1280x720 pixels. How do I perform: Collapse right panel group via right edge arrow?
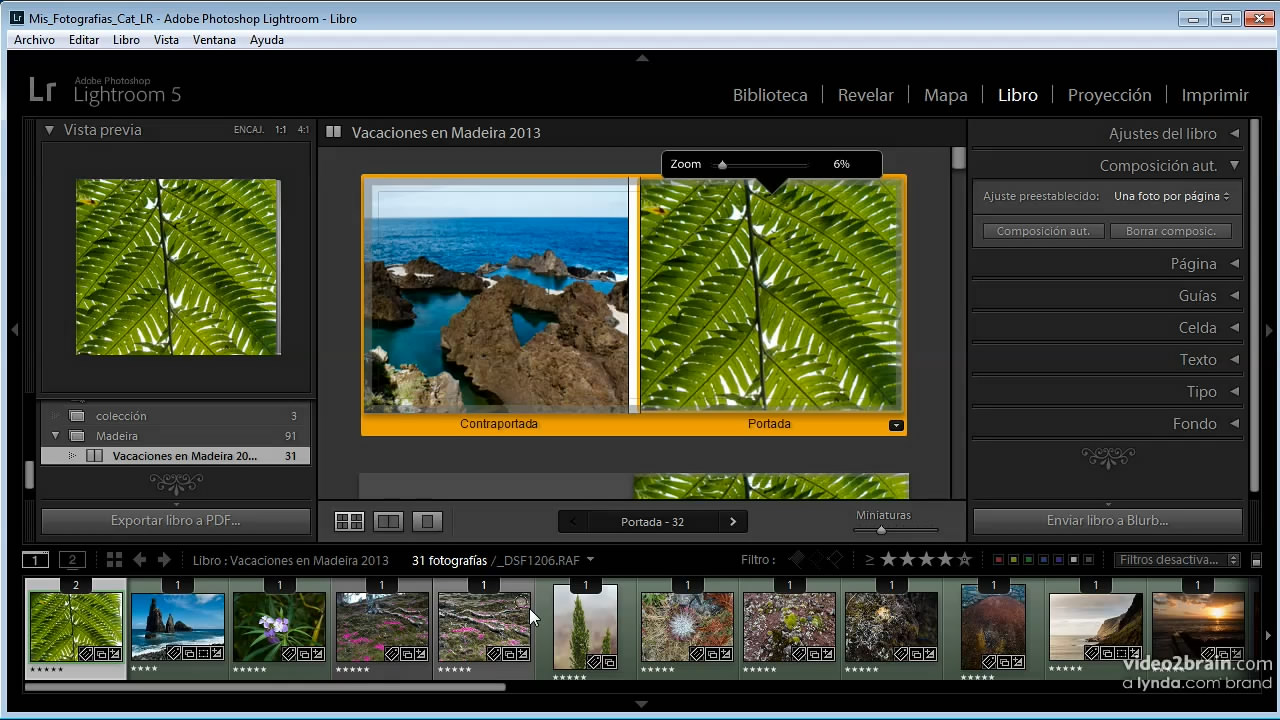(1269, 329)
